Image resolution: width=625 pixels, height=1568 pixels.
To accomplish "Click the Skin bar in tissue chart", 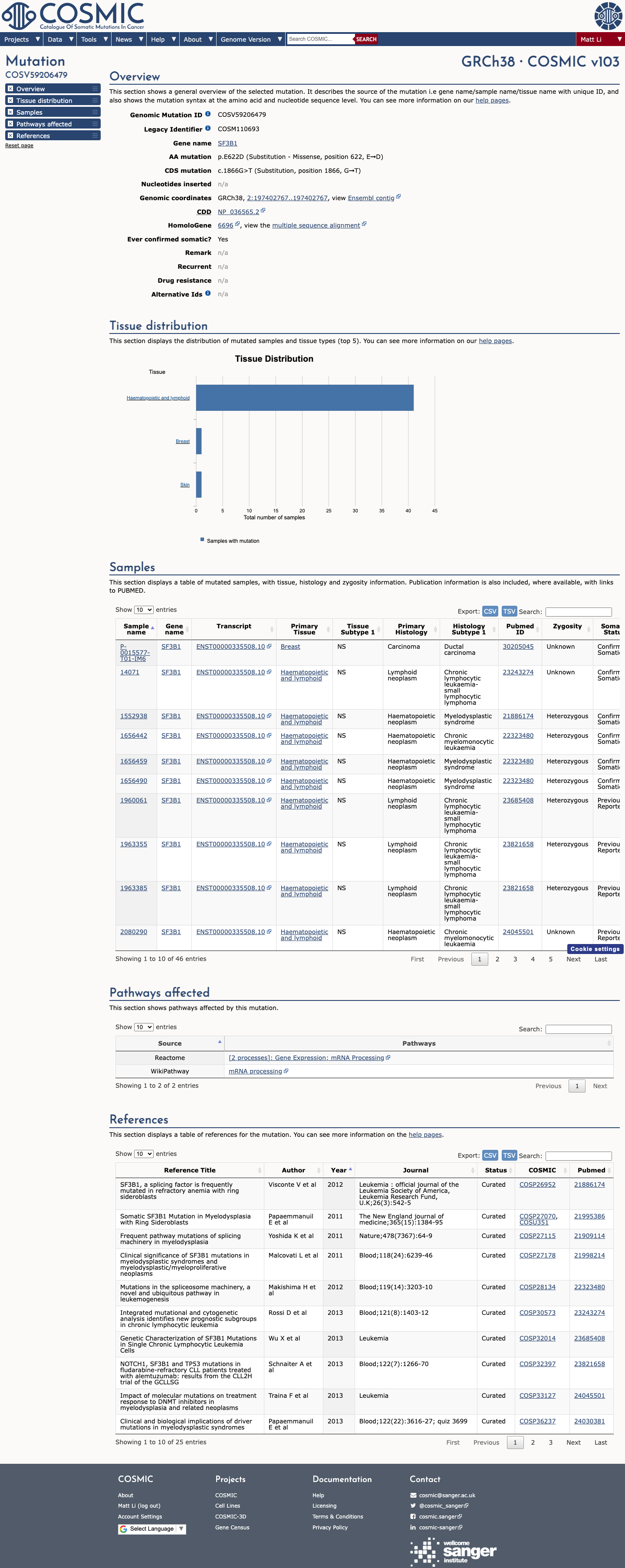I will tap(198, 485).
